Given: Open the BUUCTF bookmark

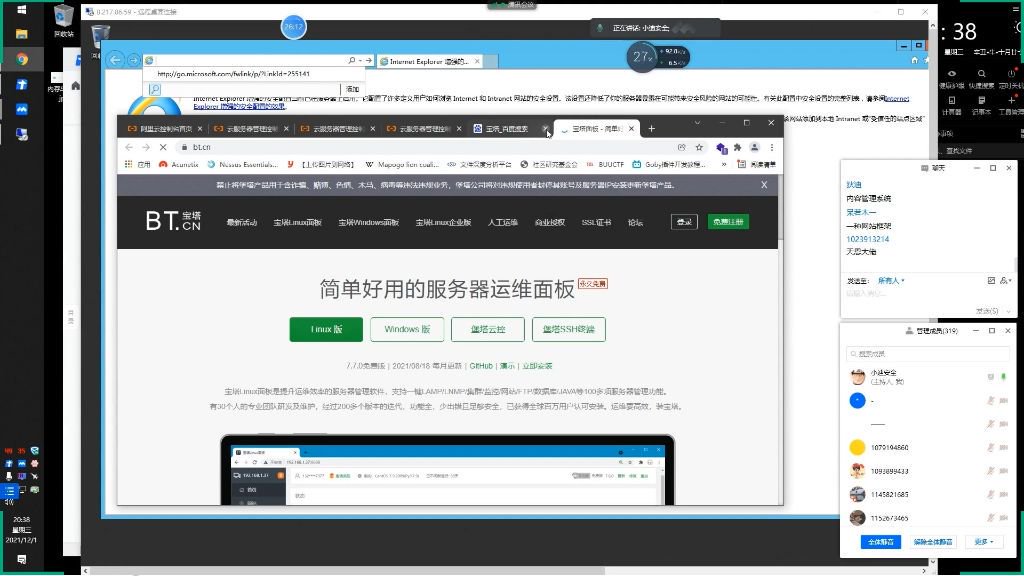Looking at the screenshot, I should (605, 165).
